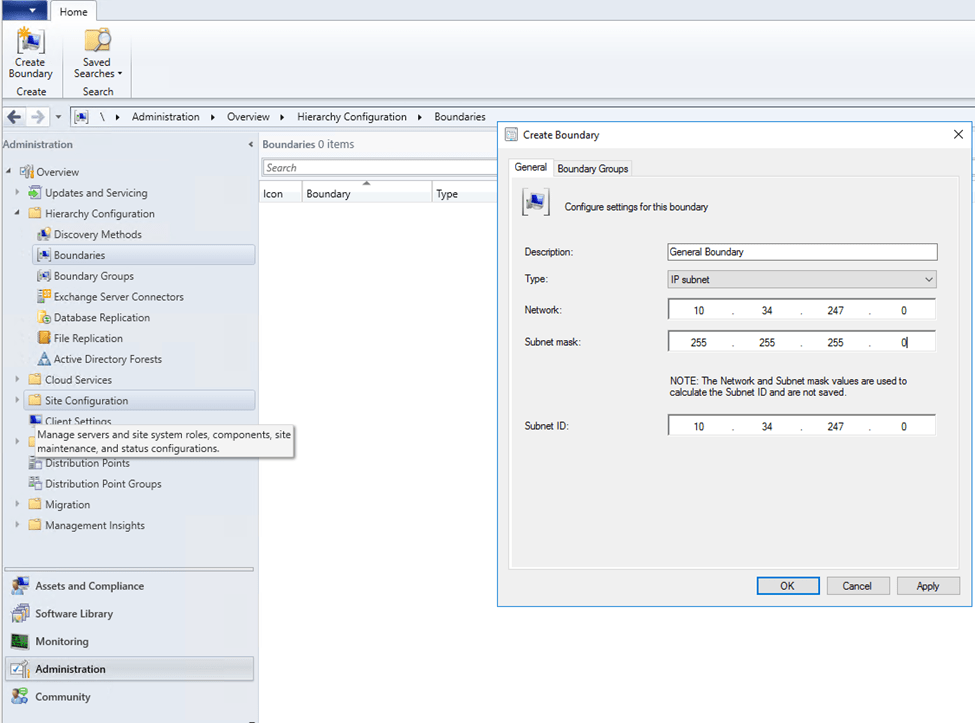Select the Discovery Methods node icon
The height and width of the screenshot is (723, 975).
(44, 234)
